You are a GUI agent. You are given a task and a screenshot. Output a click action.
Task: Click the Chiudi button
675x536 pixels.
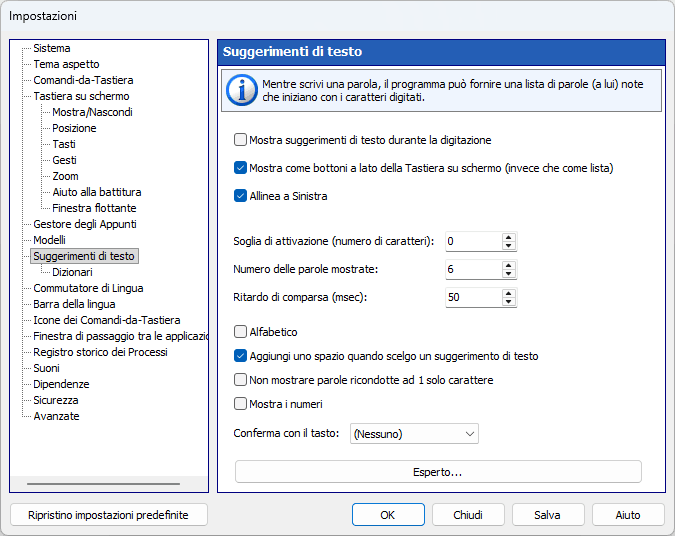(x=468, y=515)
